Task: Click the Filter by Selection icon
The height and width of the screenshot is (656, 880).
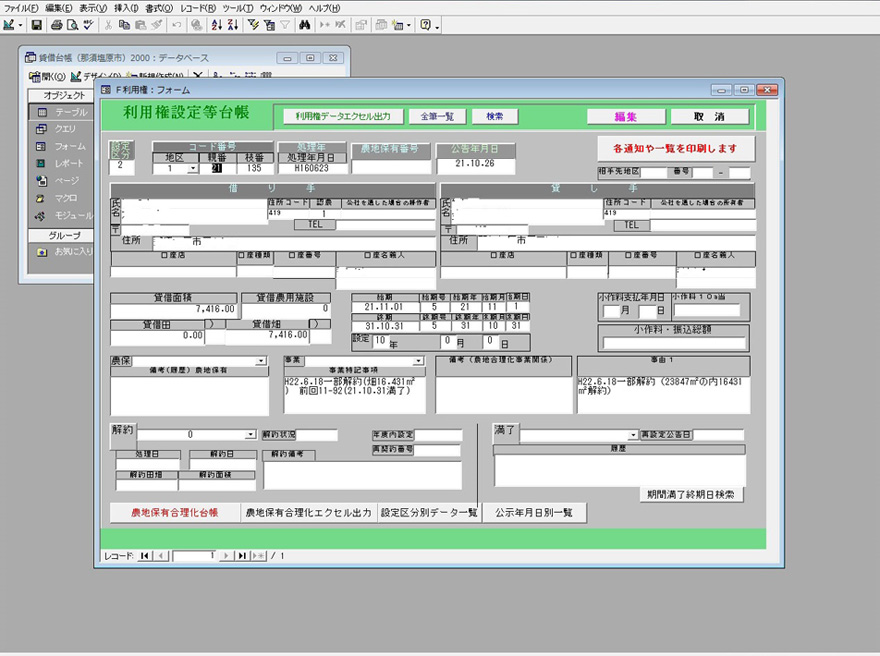Action: click(254, 24)
